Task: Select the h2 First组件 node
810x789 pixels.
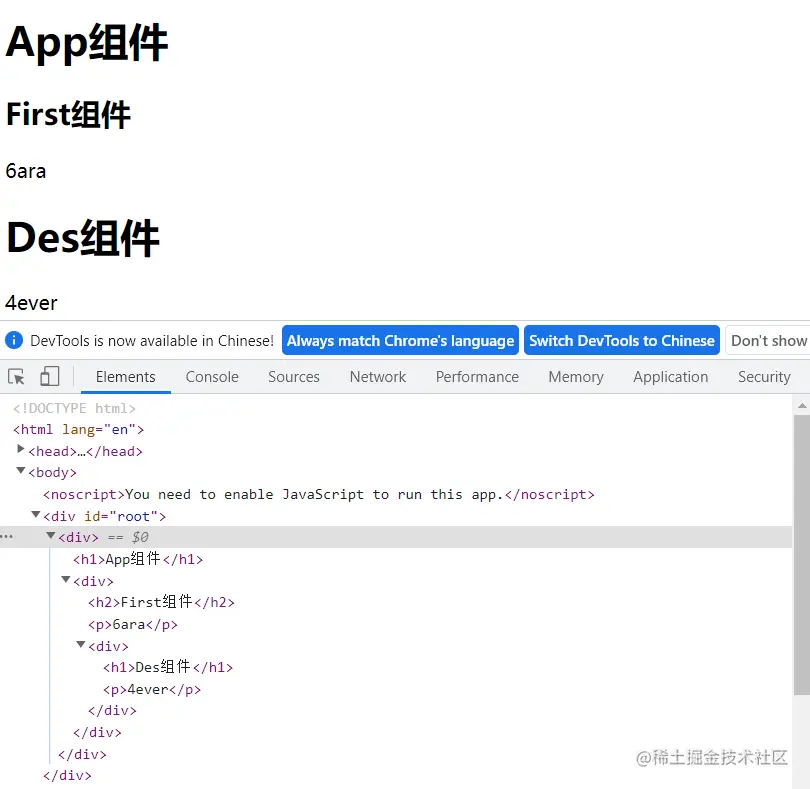Action: click(161, 602)
